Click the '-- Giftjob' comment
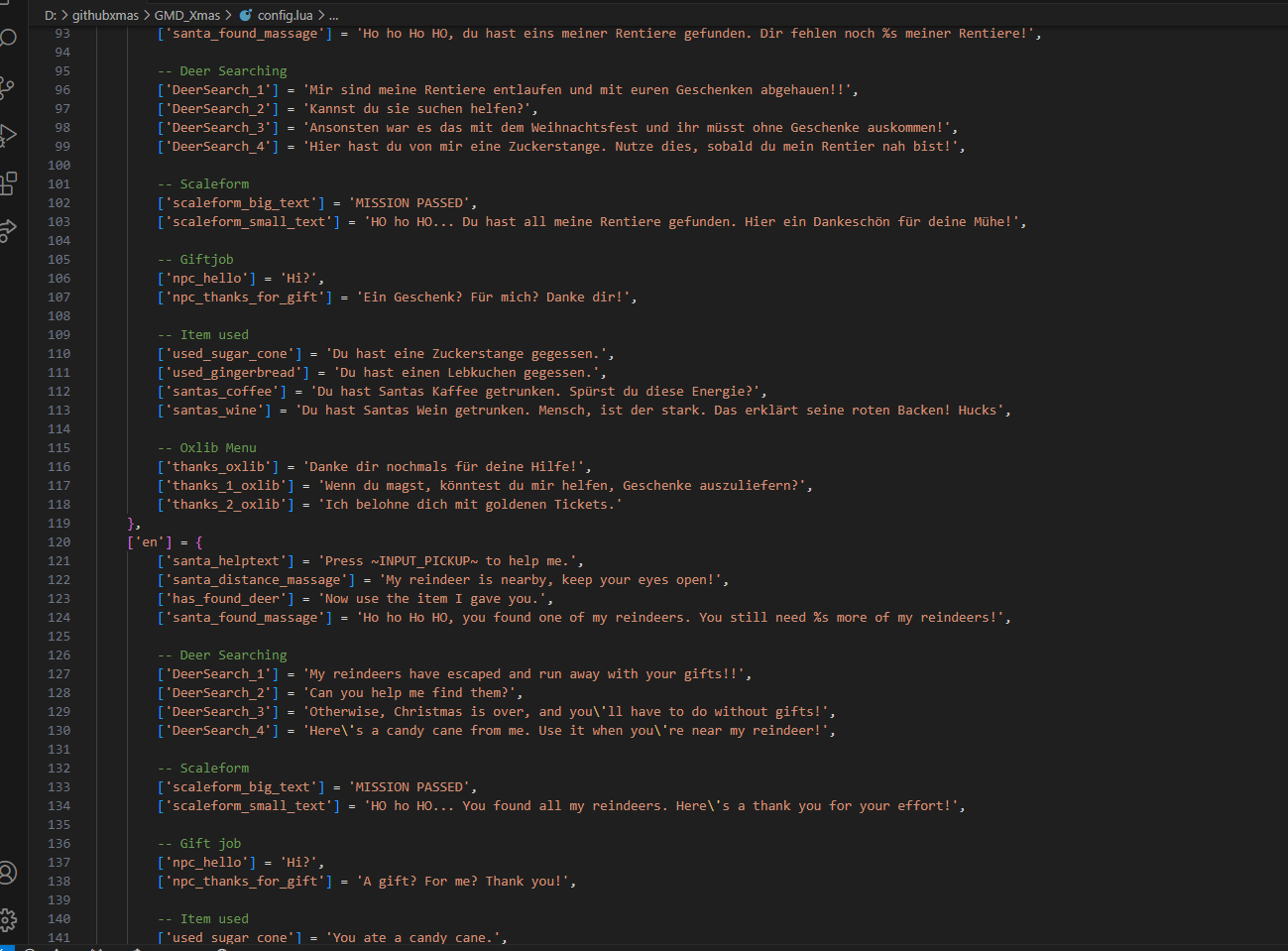The image size is (1288, 951). pyautogui.click(x=195, y=260)
